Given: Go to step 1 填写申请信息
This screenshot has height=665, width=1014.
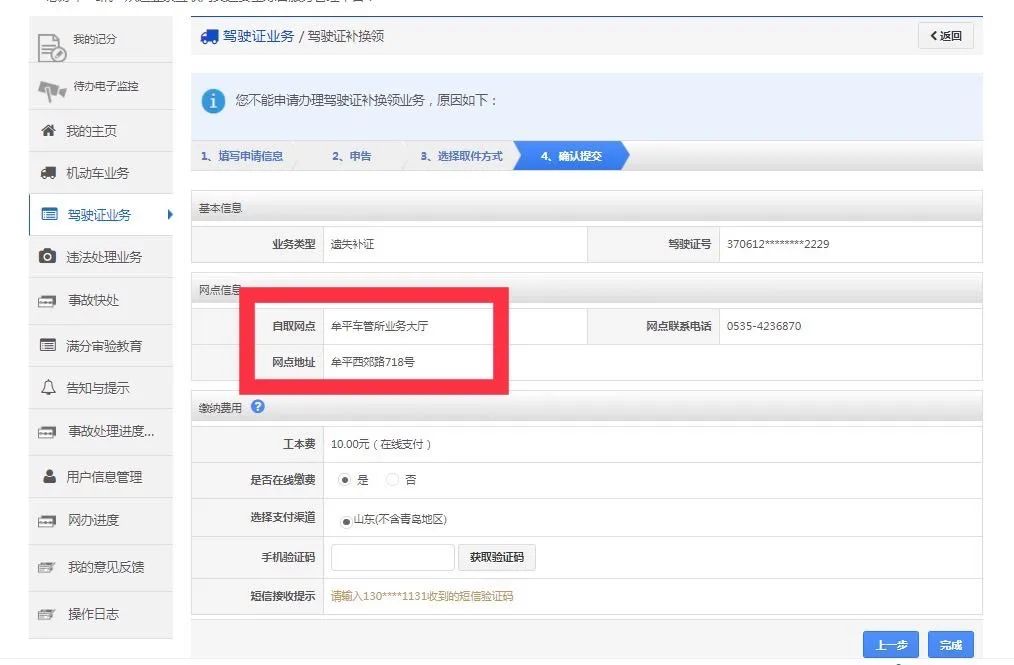Looking at the screenshot, I should (242, 156).
